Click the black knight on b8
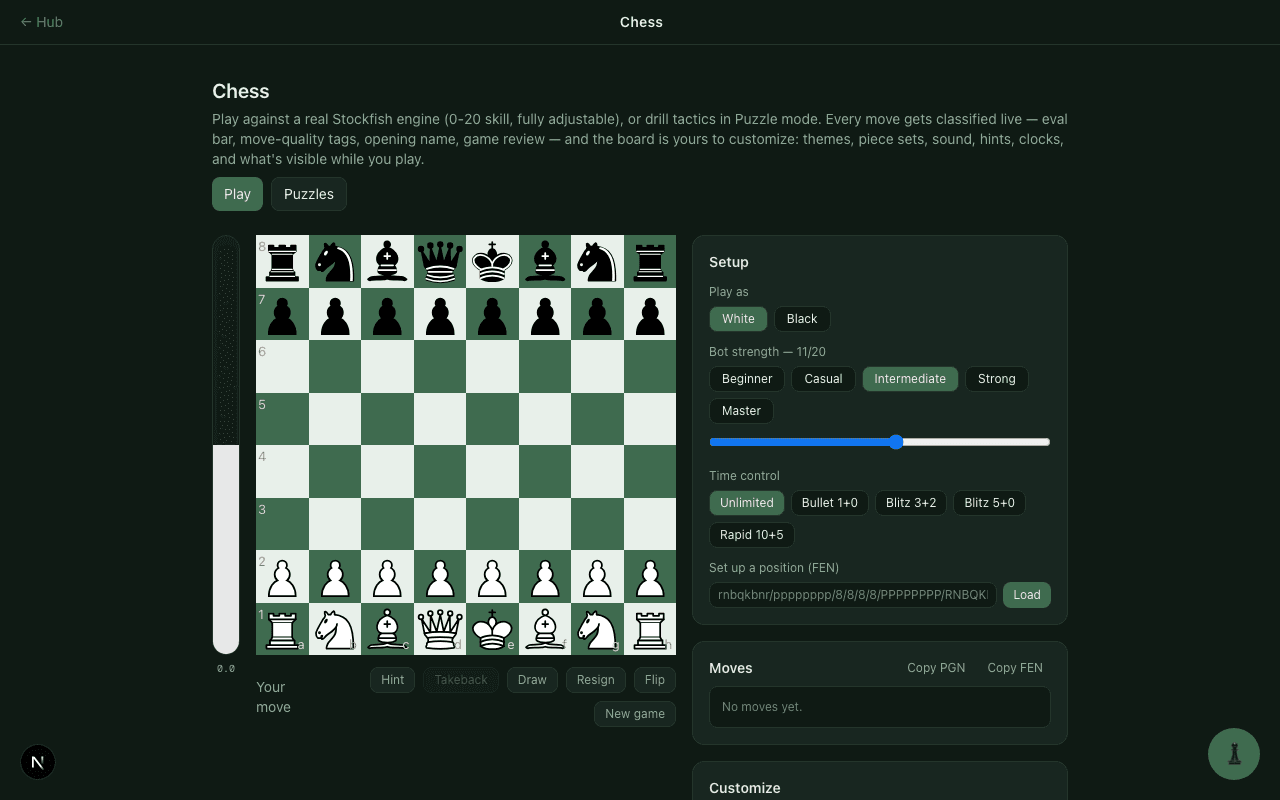Image resolution: width=1280 pixels, height=800 pixels. click(x=335, y=261)
